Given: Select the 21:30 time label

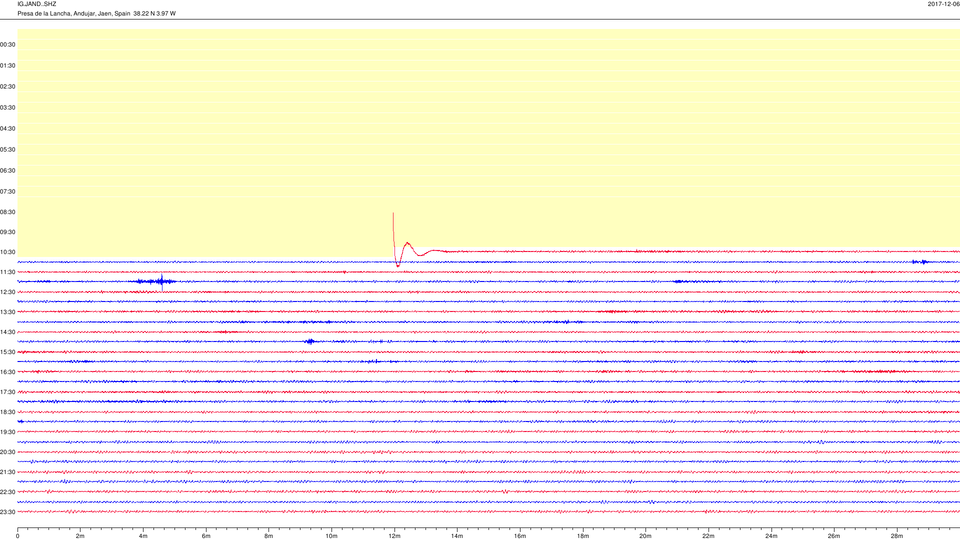Looking at the screenshot, I should (8, 472).
